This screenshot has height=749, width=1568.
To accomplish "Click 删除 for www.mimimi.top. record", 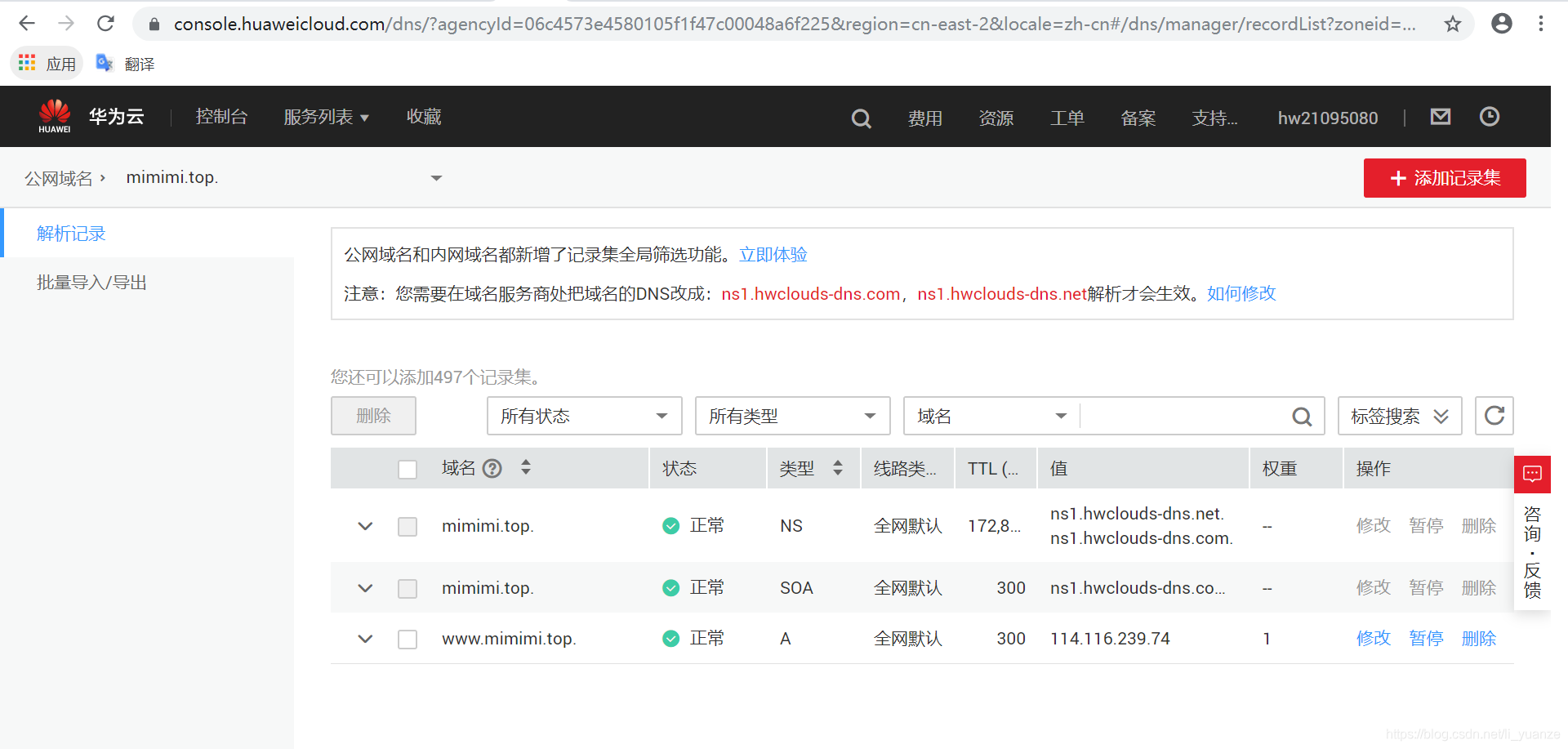I will pyautogui.click(x=1479, y=639).
